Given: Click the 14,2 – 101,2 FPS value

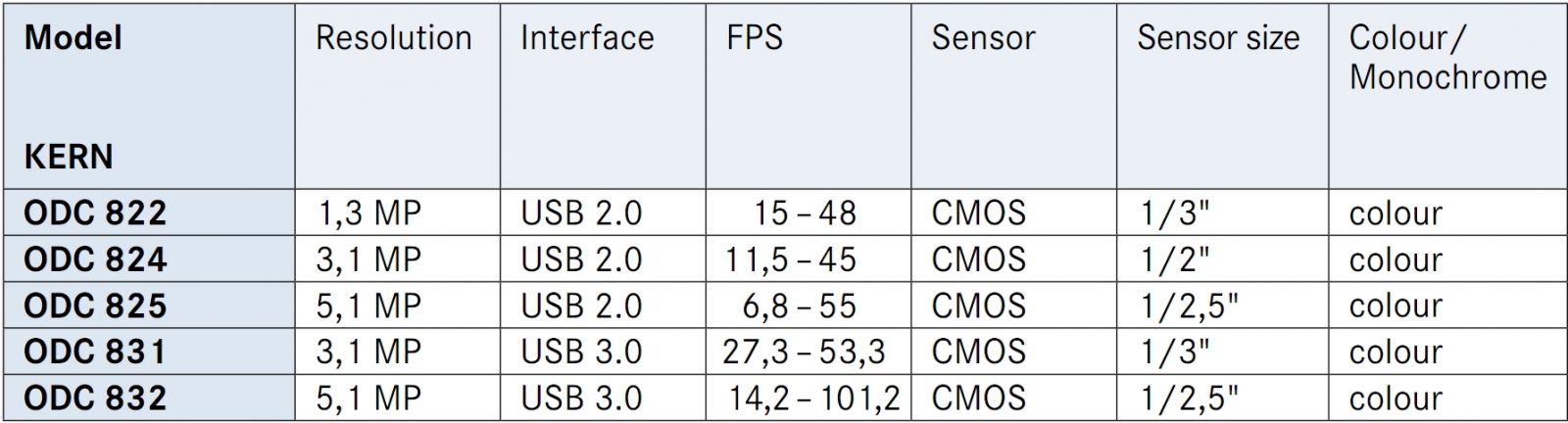Looking at the screenshot, I should pos(813,398).
